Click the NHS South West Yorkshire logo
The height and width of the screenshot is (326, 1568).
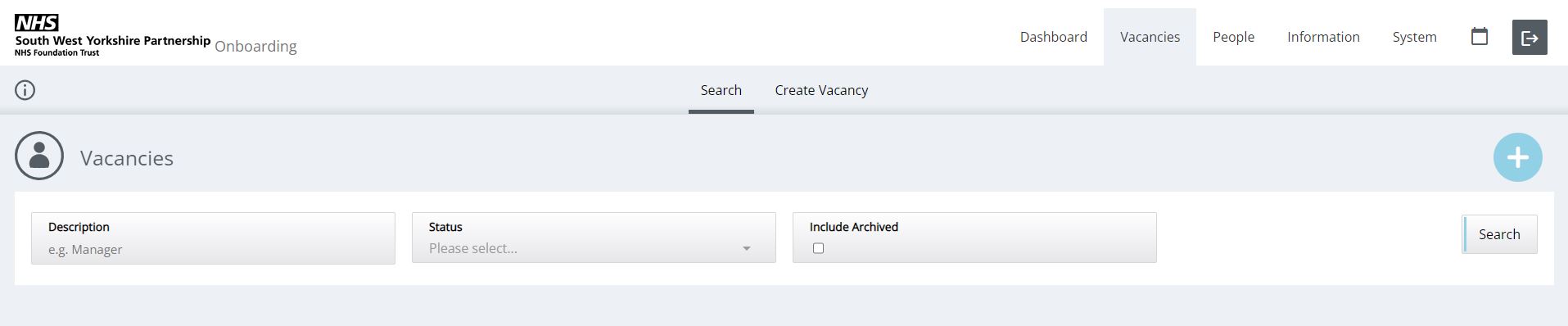(113, 35)
